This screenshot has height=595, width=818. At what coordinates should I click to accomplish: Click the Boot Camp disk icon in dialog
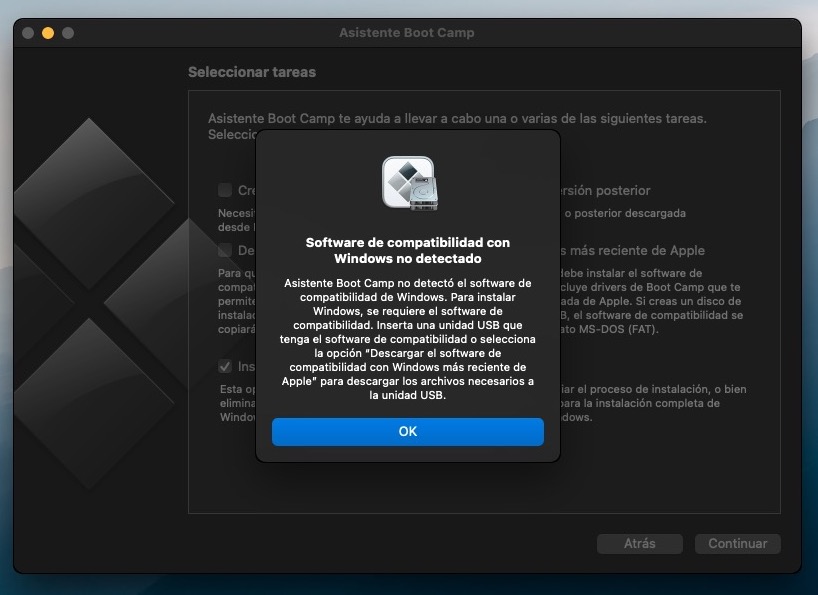(410, 184)
